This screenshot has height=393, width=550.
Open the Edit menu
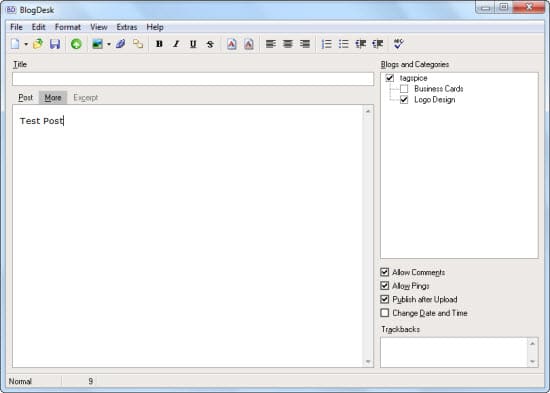(38, 27)
